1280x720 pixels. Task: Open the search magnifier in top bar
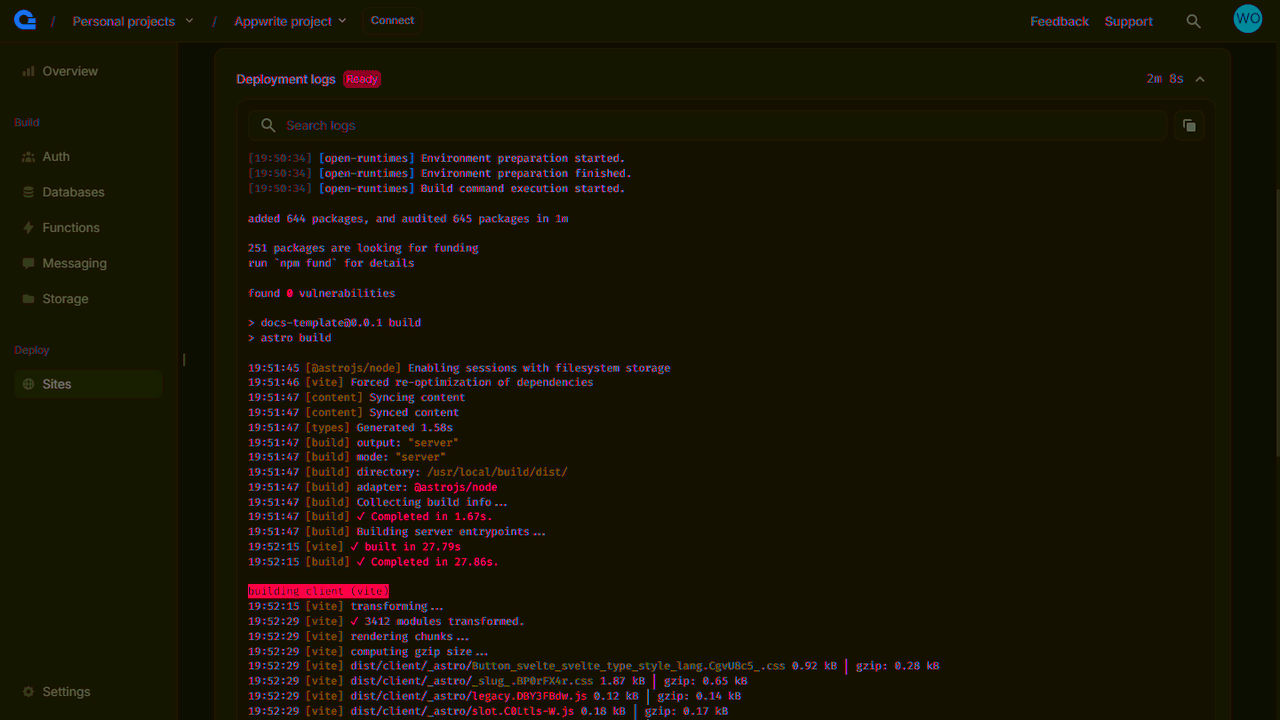pyautogui.click(x=1193, y=20)
